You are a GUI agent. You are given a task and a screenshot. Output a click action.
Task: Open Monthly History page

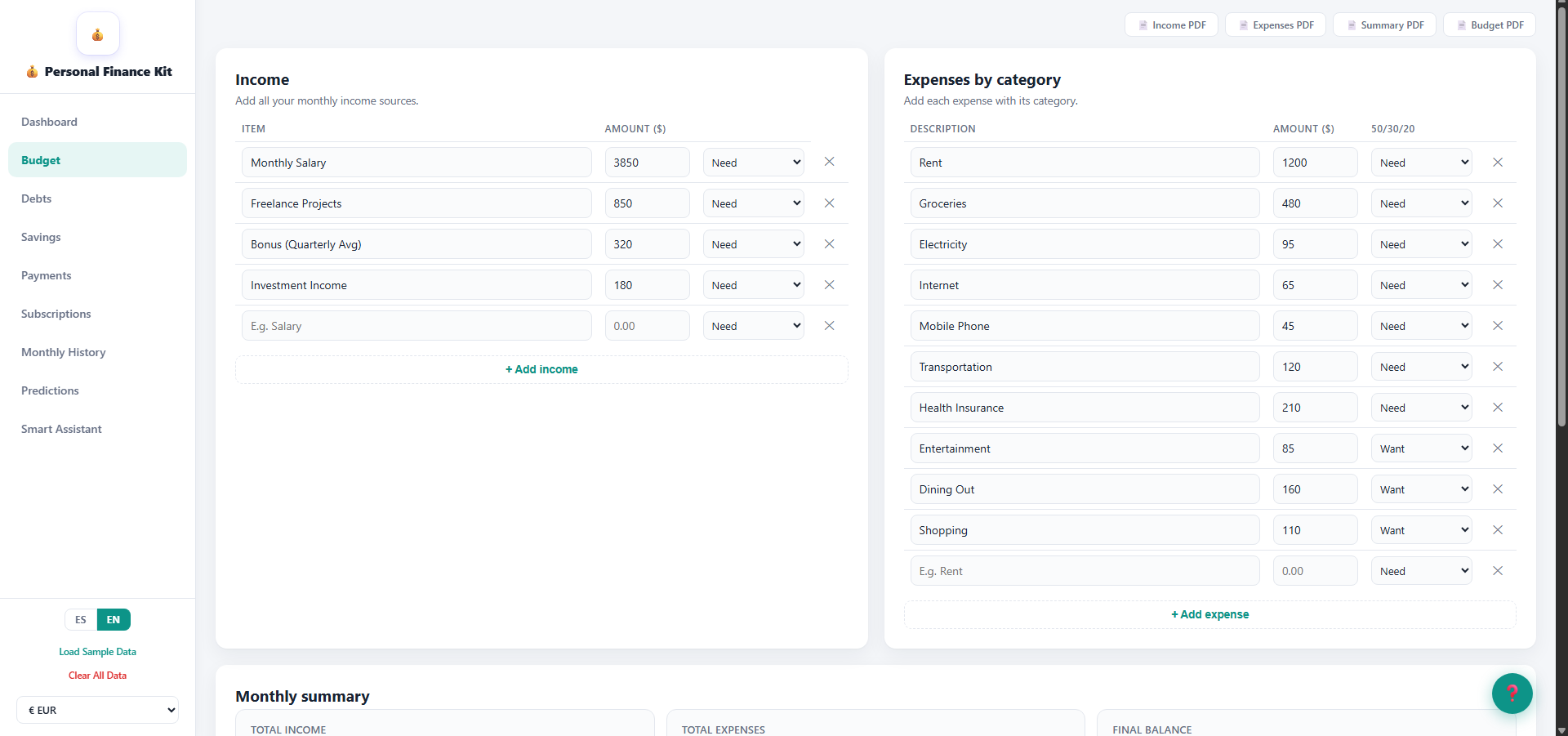click(x=97, y=352)
